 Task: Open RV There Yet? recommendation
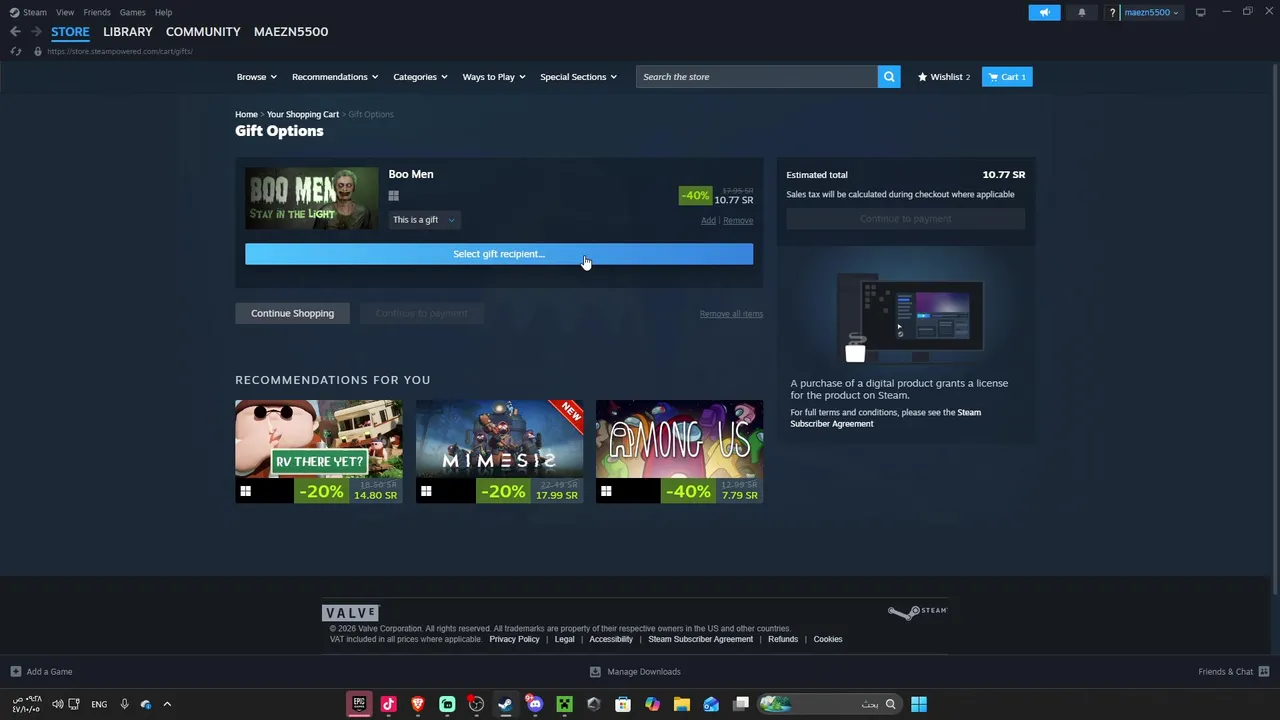point(319,451)
